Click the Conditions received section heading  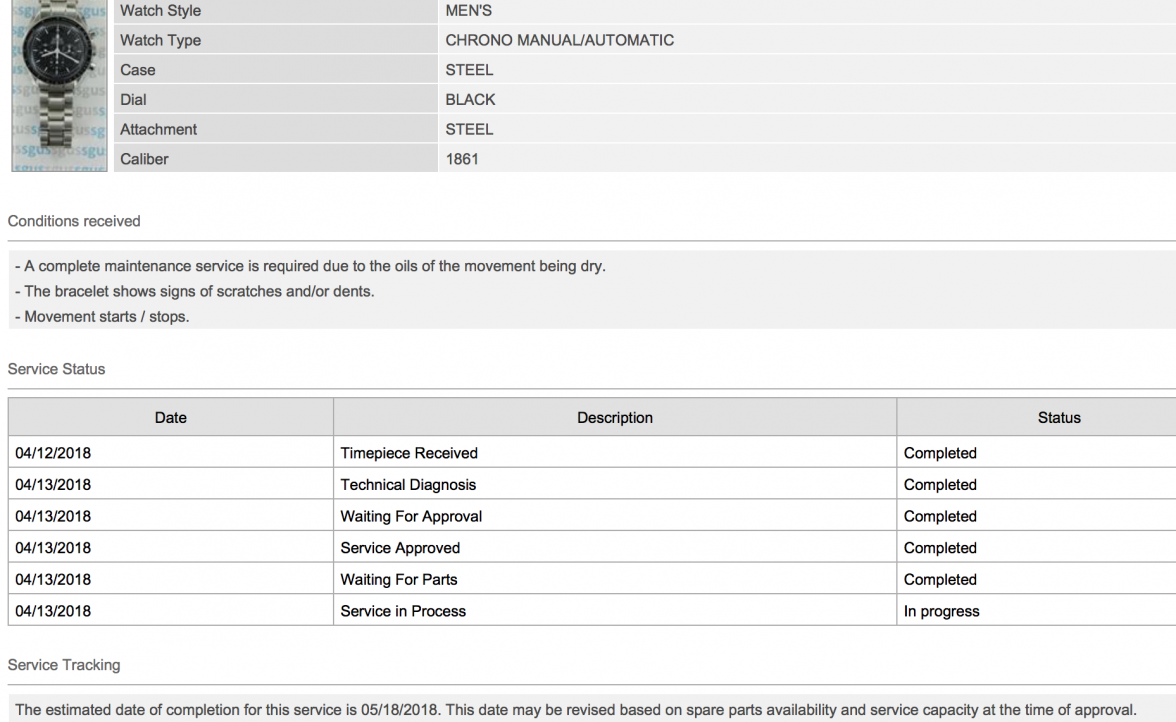tap(74, 221)
